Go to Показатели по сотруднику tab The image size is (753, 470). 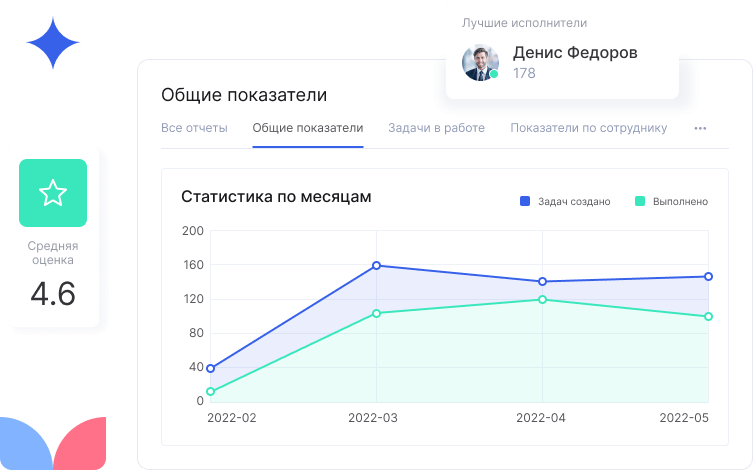[588, 128]
